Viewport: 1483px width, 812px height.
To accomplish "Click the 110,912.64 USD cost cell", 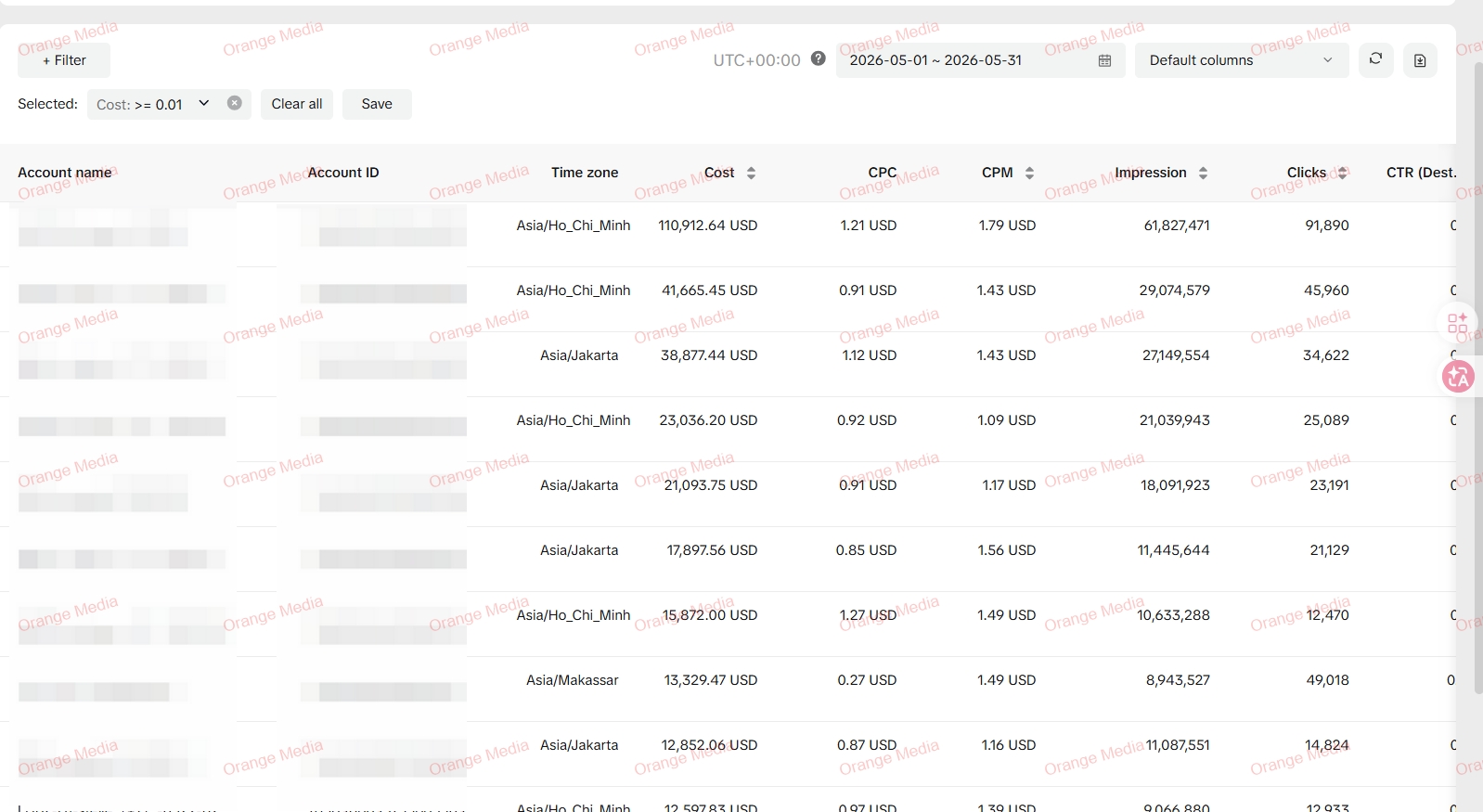I will point(708,226).
